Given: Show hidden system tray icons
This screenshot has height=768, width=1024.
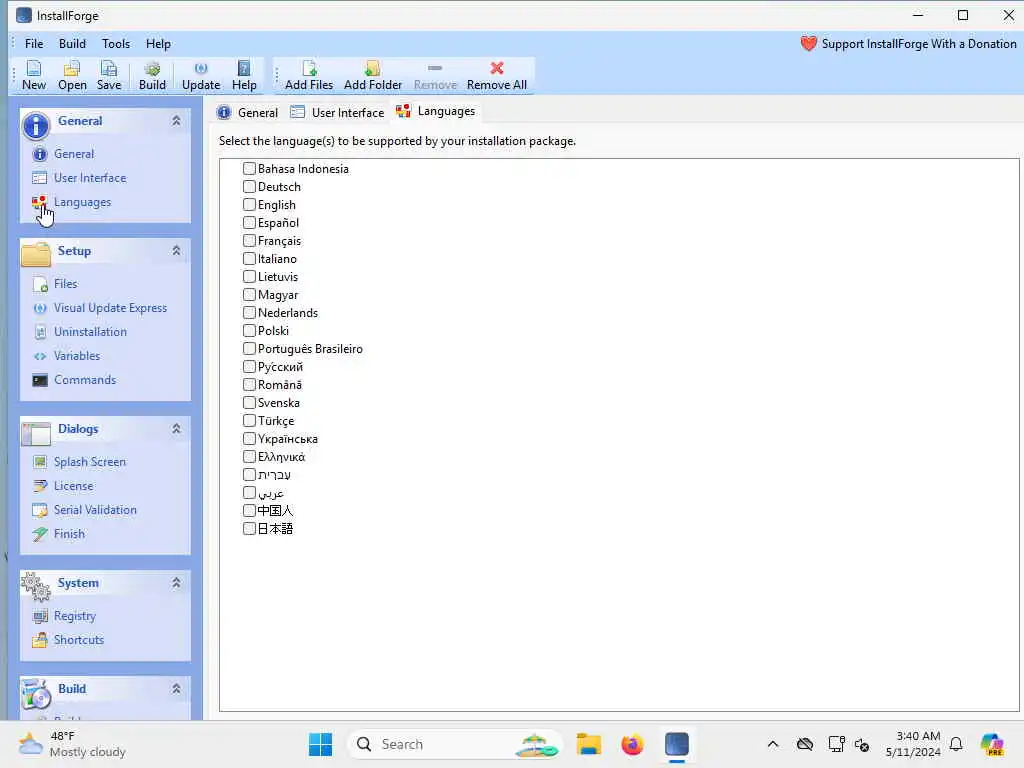Looking at the screenshot, I should tap(773, 744).
